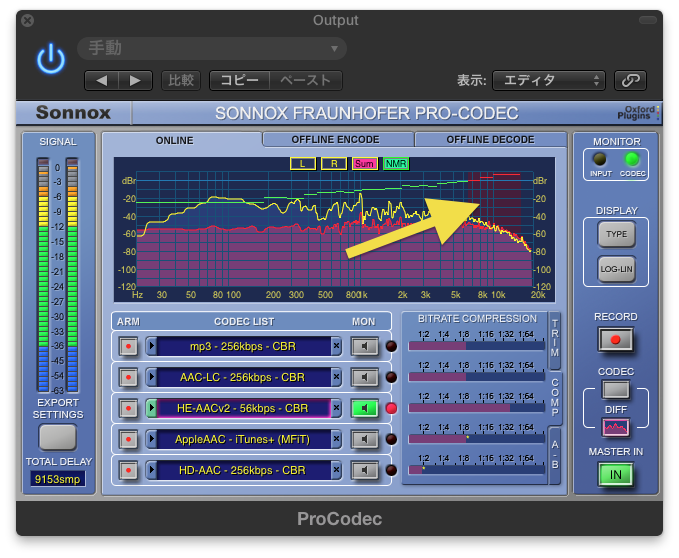Screen dimensions: 679x558
Task: Select the DIFF waveform button
Action: [x=615, y=428]
